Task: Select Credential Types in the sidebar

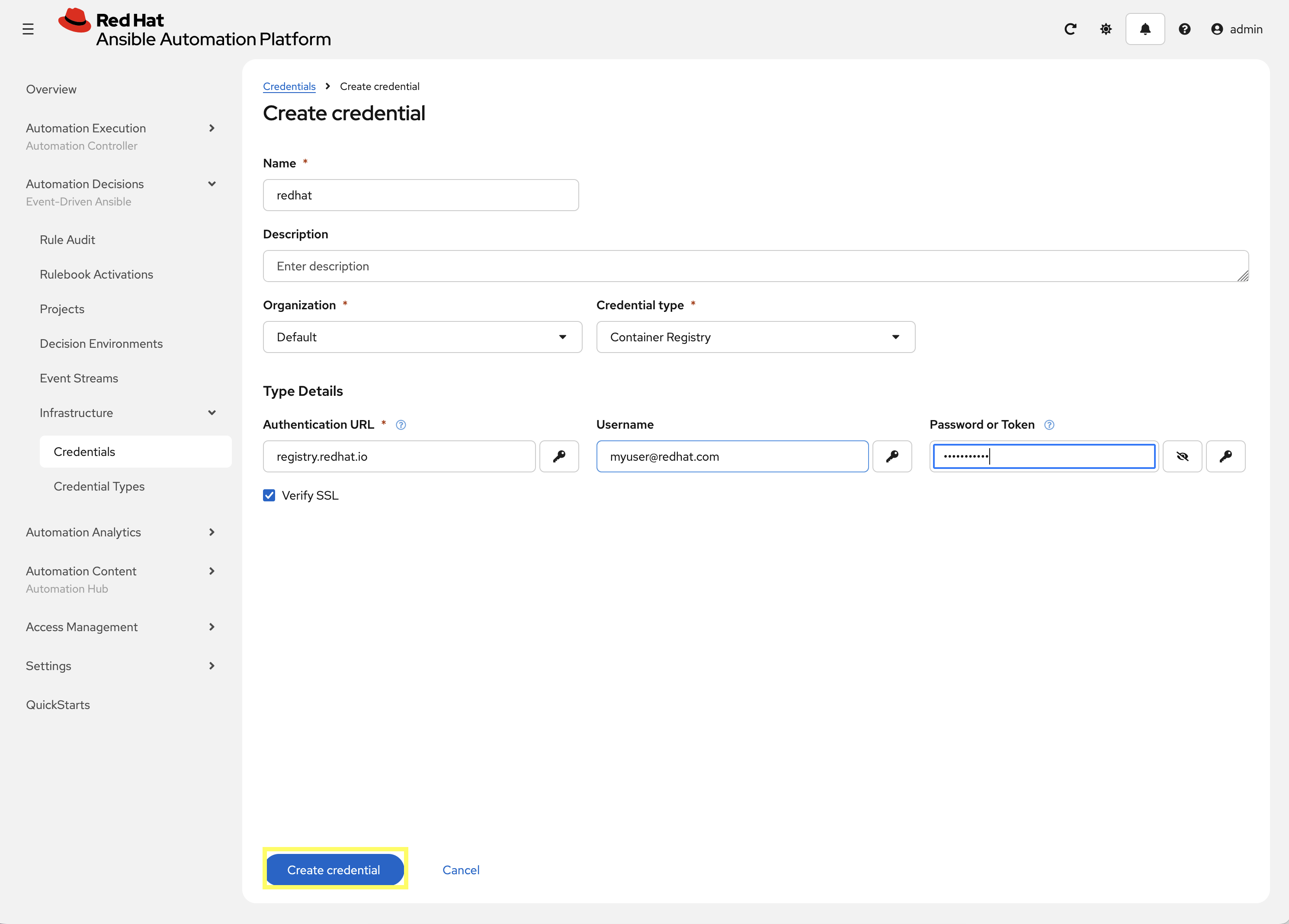Action: tap(99, 486)
